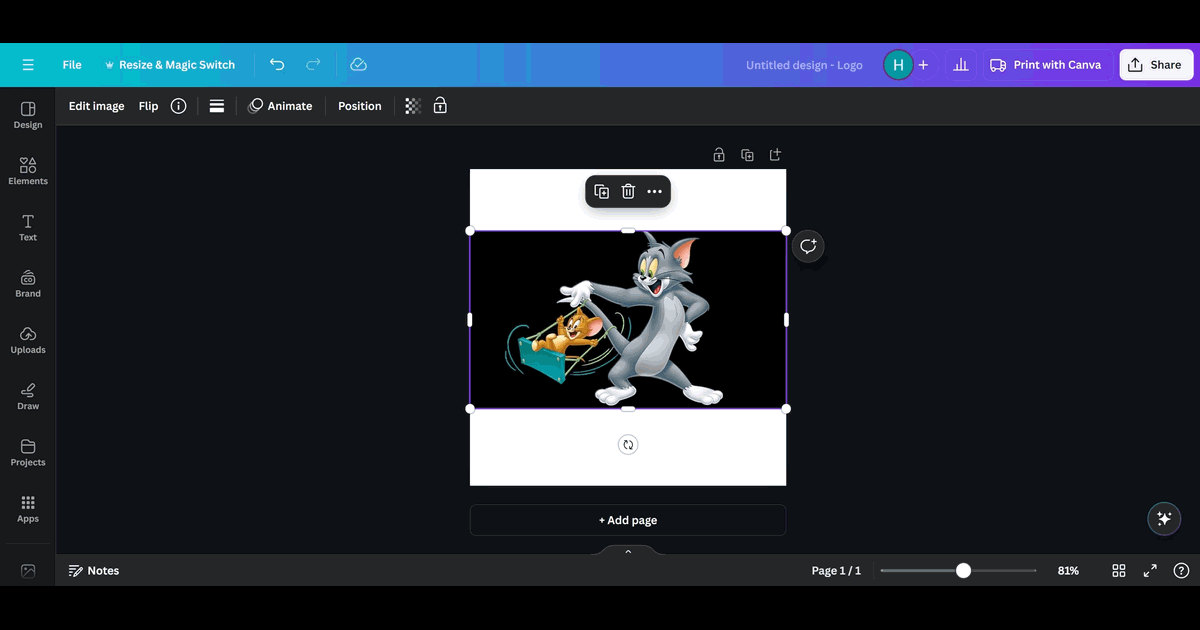Check cloud save status icon
This screenshot has width=1200, height=630.
pos(358,65)
